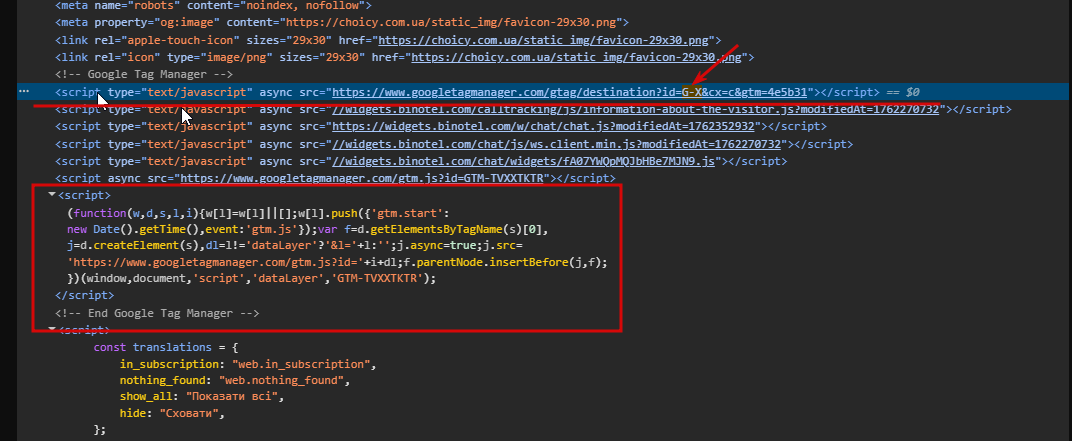Click the (function(w,d,s,l,i) code line
This screenshot has height=441, width=1072.
(x=258, y=212)
